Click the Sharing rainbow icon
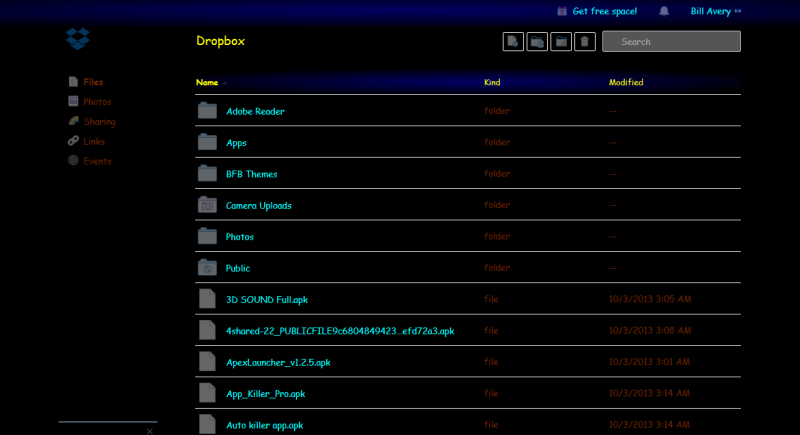Viewport: 800px width, 435px height. 73,121
